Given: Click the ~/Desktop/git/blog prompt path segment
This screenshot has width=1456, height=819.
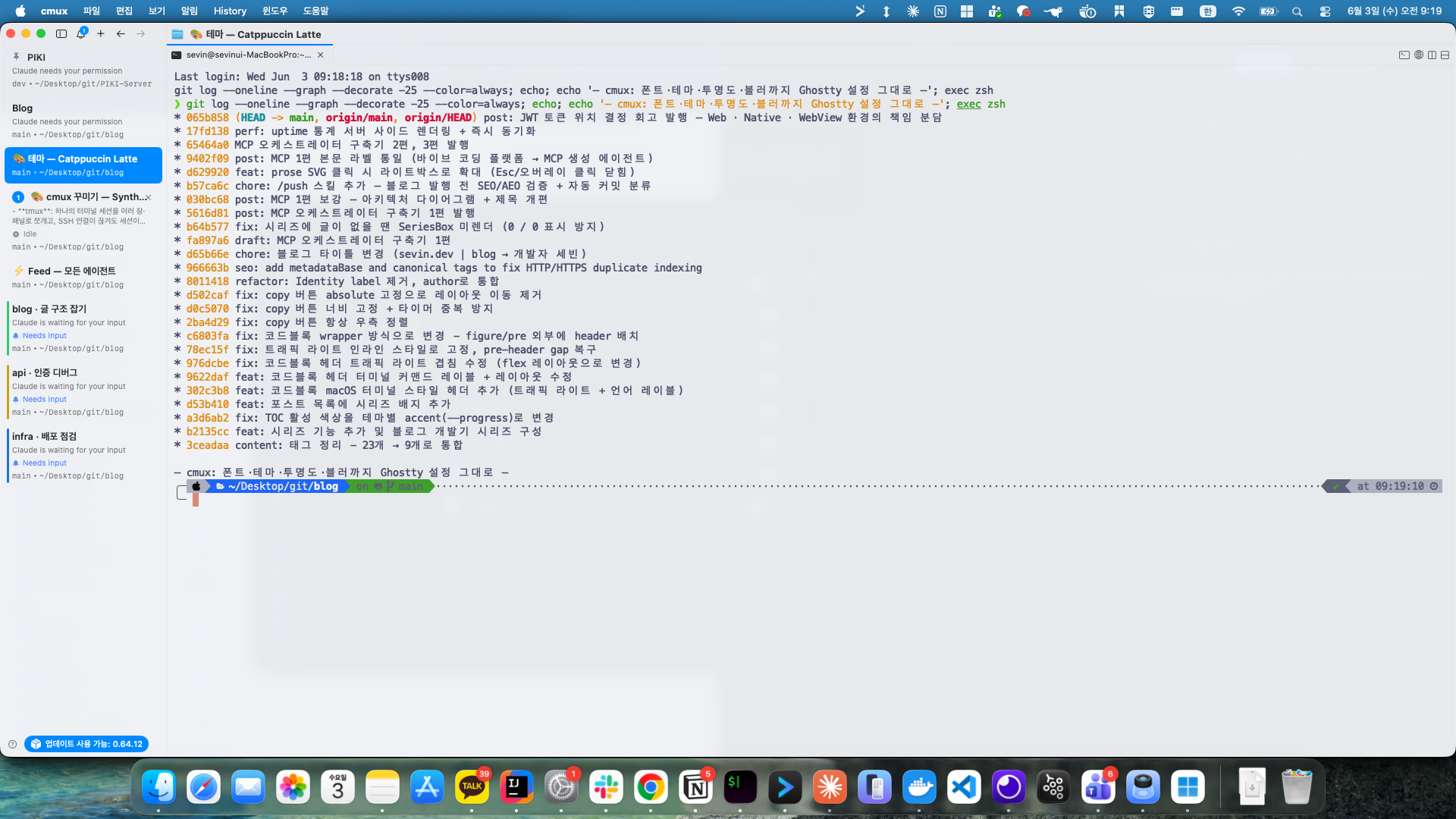Looking at the screenshot, I should pyautogui.click(x=278, y=486).
